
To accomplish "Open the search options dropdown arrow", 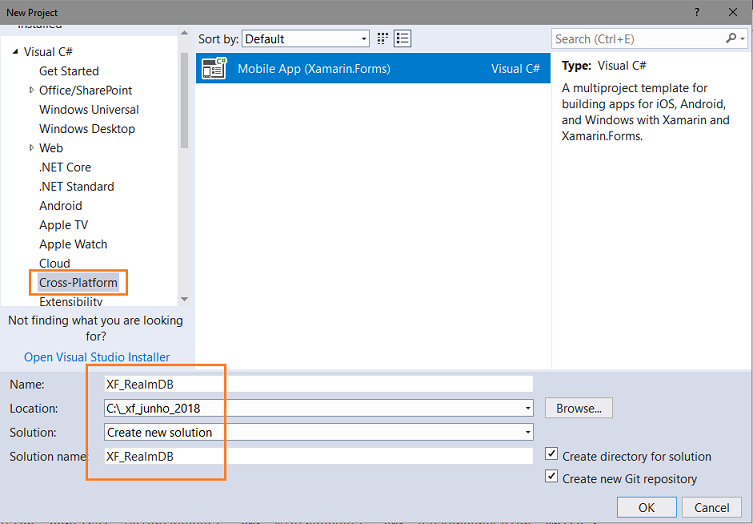I will pyautogui.click(x=743, y=39).
